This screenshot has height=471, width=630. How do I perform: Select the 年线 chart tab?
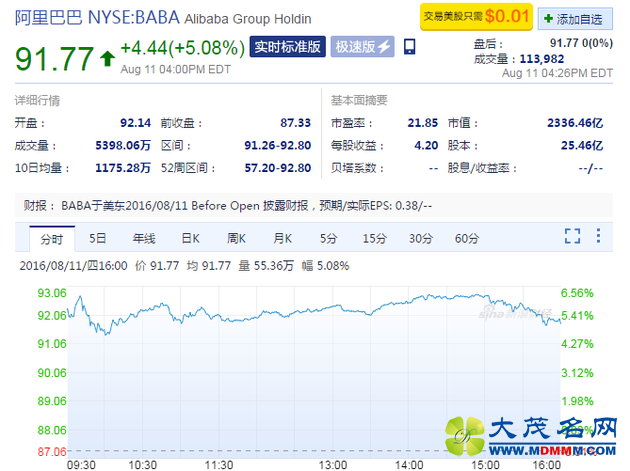(144, 238)
